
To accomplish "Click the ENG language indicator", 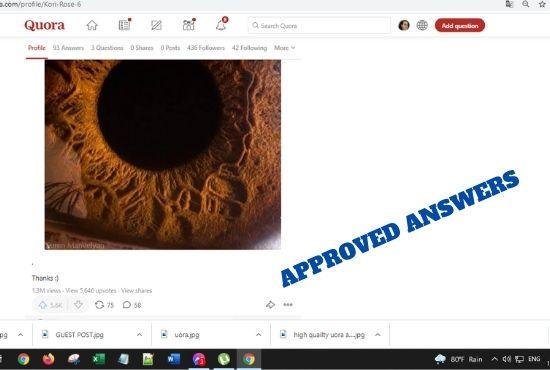I will 534,359.
